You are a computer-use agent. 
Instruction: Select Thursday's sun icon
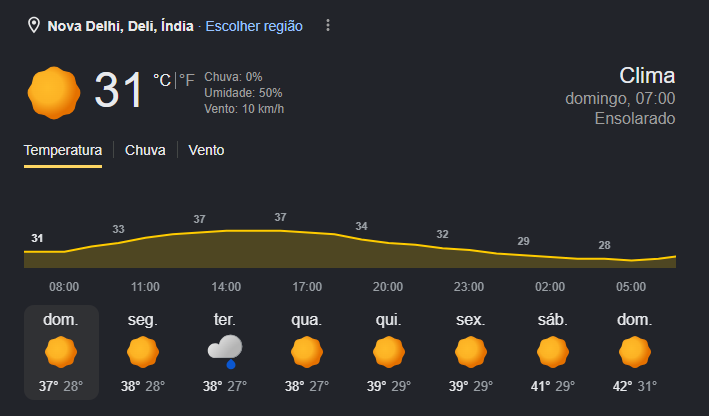coord(389,352)
